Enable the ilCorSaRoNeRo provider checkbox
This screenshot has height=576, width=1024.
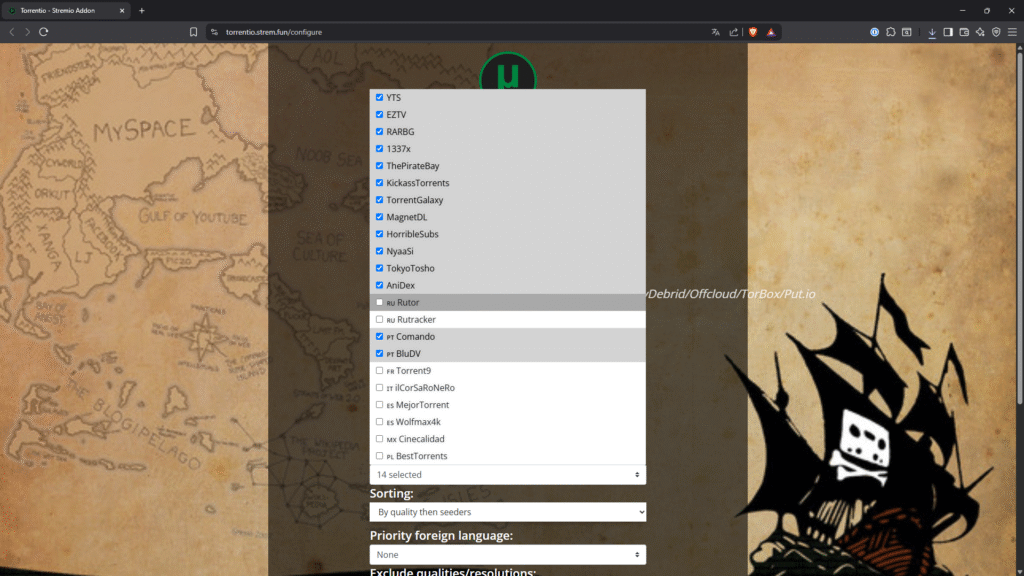coord(379,387)
